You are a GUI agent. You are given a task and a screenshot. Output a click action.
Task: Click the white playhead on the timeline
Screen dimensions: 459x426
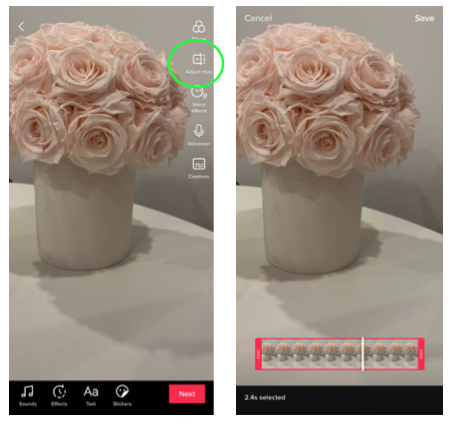363,354
